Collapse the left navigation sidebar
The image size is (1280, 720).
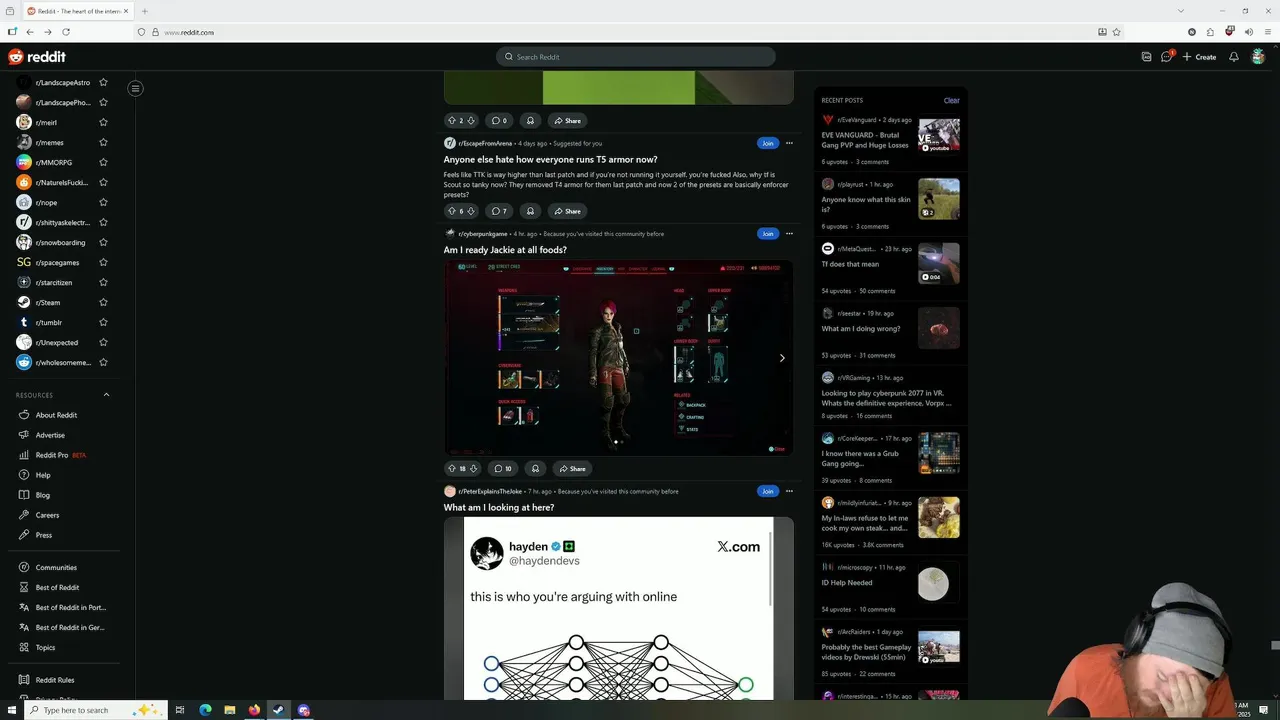pyautogui.click(x=135, y=88)
